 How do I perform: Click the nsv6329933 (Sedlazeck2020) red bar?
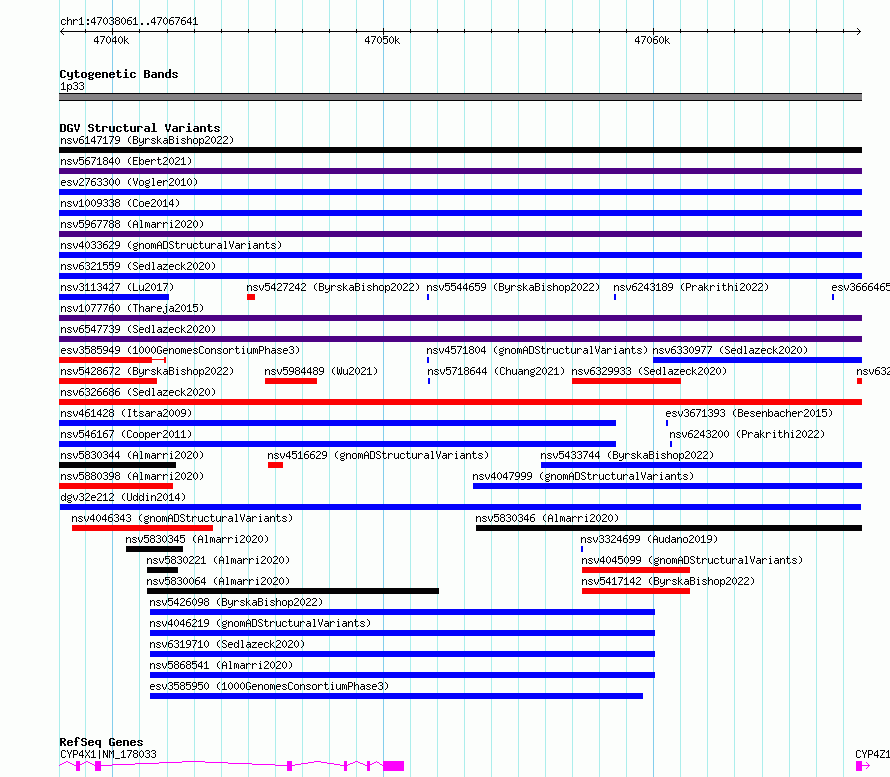pyautogui.click(x=626, y=381)
